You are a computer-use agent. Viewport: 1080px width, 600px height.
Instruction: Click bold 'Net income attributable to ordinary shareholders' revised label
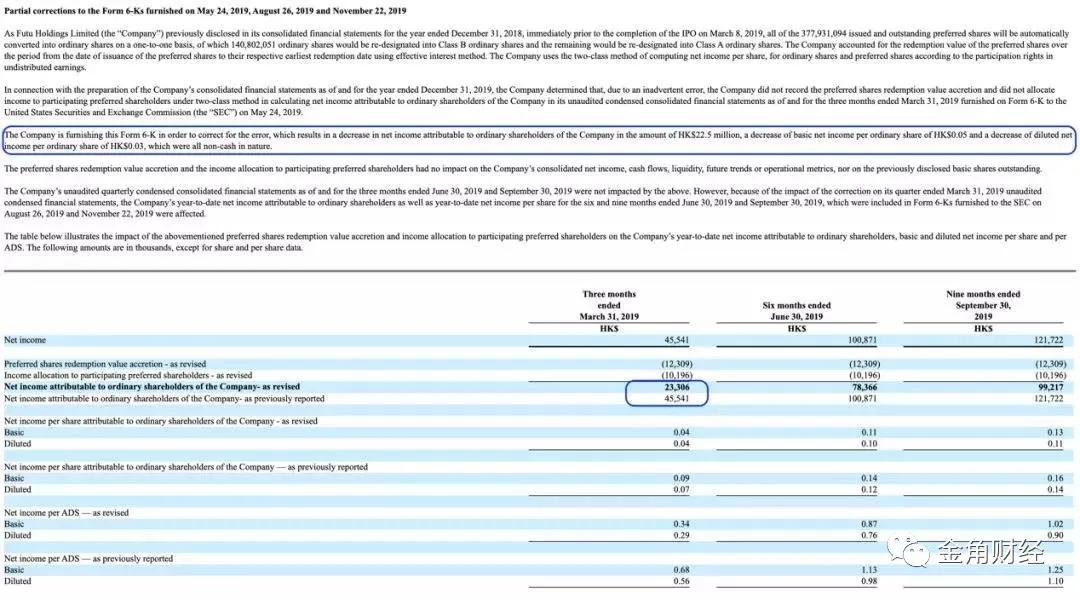point(152,387)
